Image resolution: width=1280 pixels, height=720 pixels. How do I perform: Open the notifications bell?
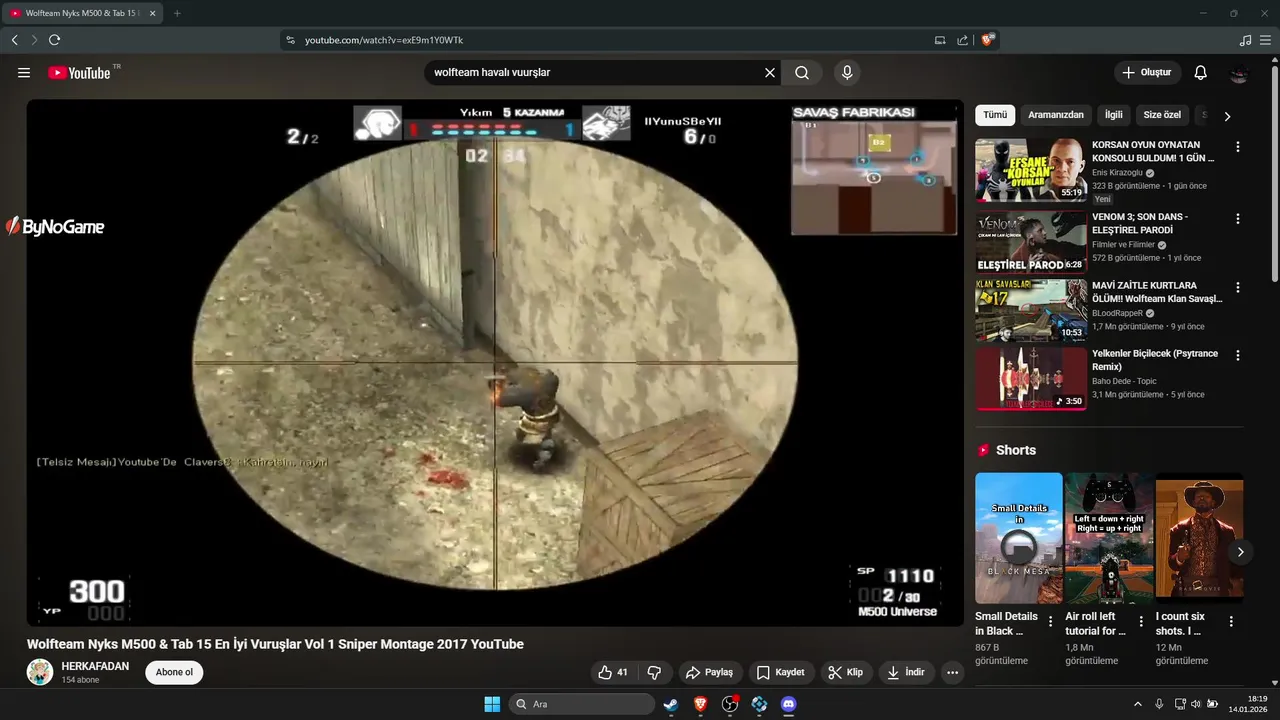(x=1201, y=73)
